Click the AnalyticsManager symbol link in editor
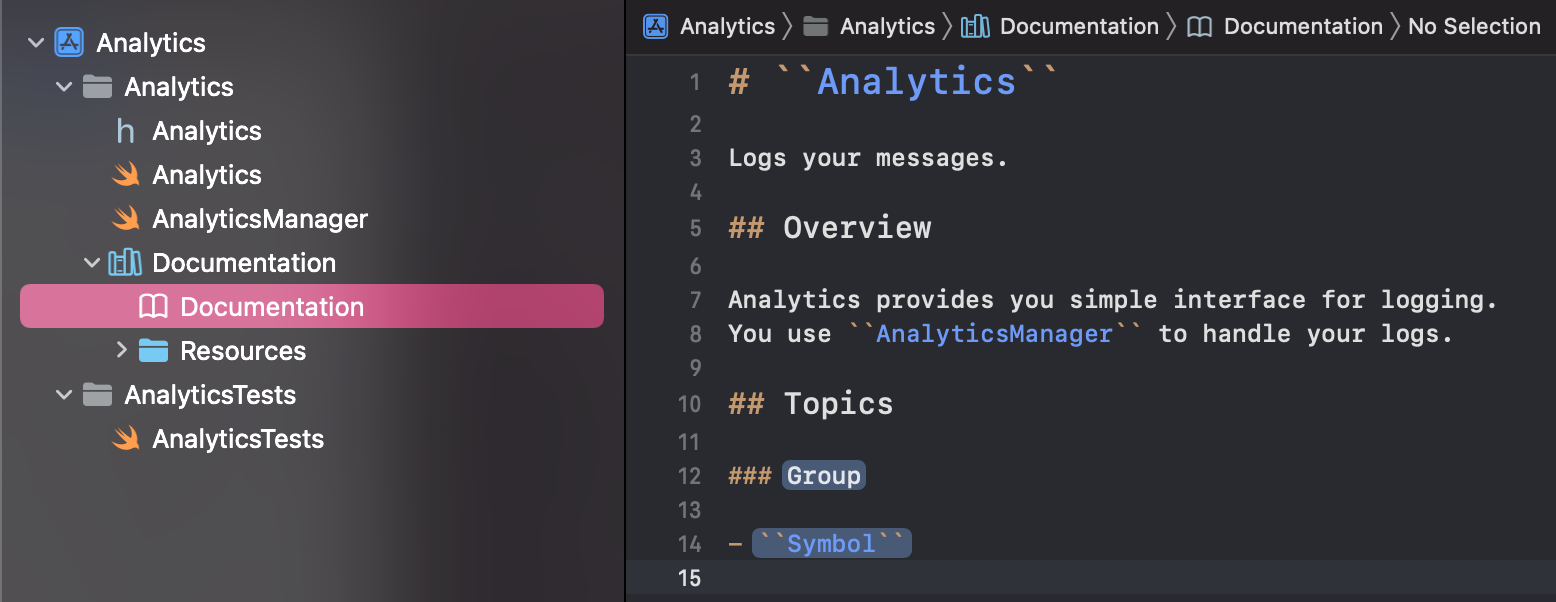Viewport: 1556px width, 602px height. point(994,333)
